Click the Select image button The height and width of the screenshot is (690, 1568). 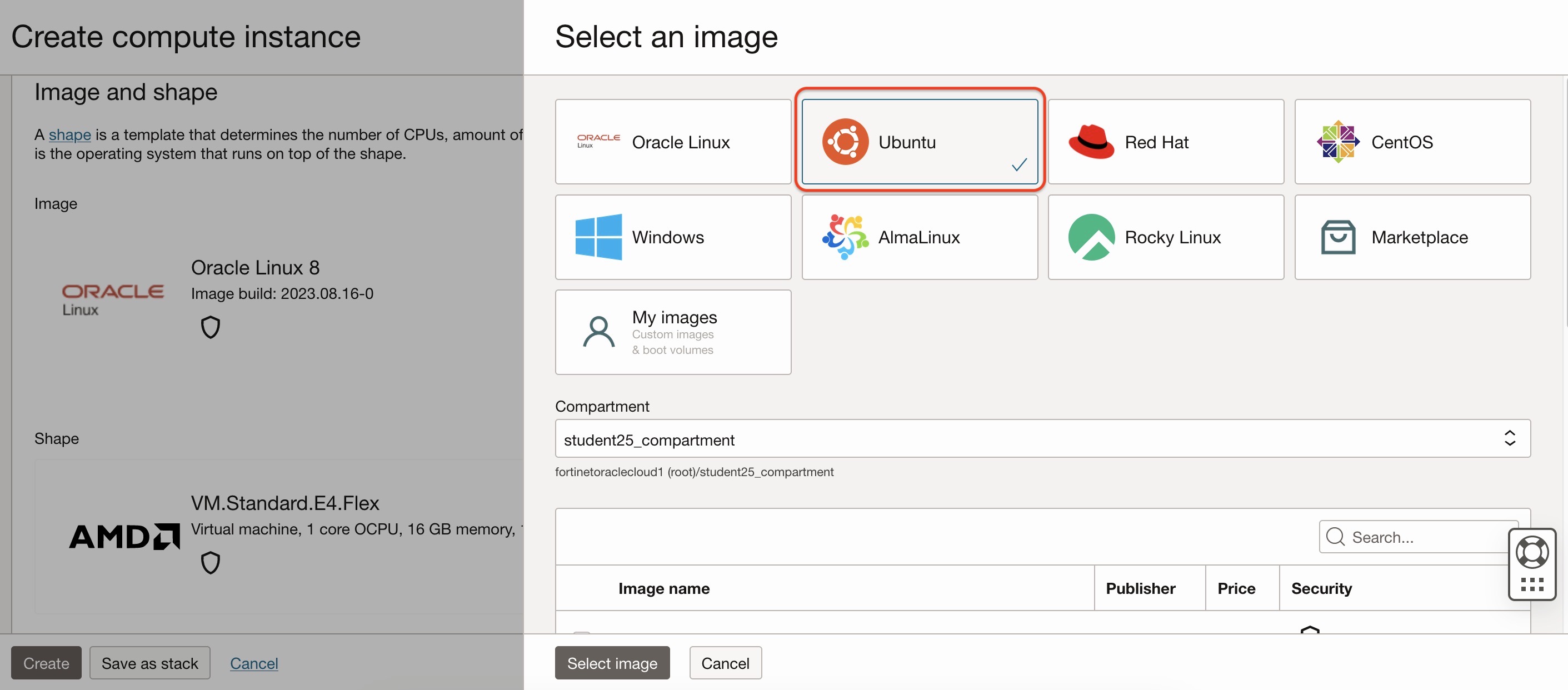[x=612, y=663]
